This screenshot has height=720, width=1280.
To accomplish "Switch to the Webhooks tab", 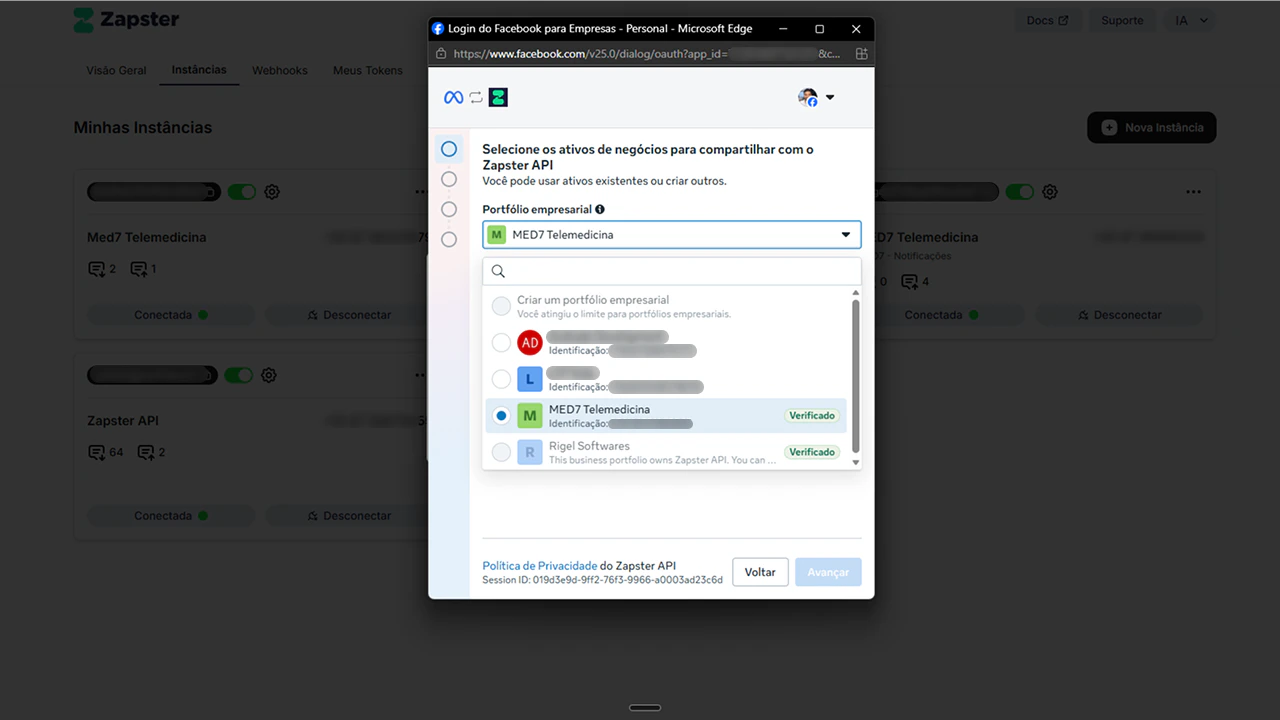I will tap(279, 70).
